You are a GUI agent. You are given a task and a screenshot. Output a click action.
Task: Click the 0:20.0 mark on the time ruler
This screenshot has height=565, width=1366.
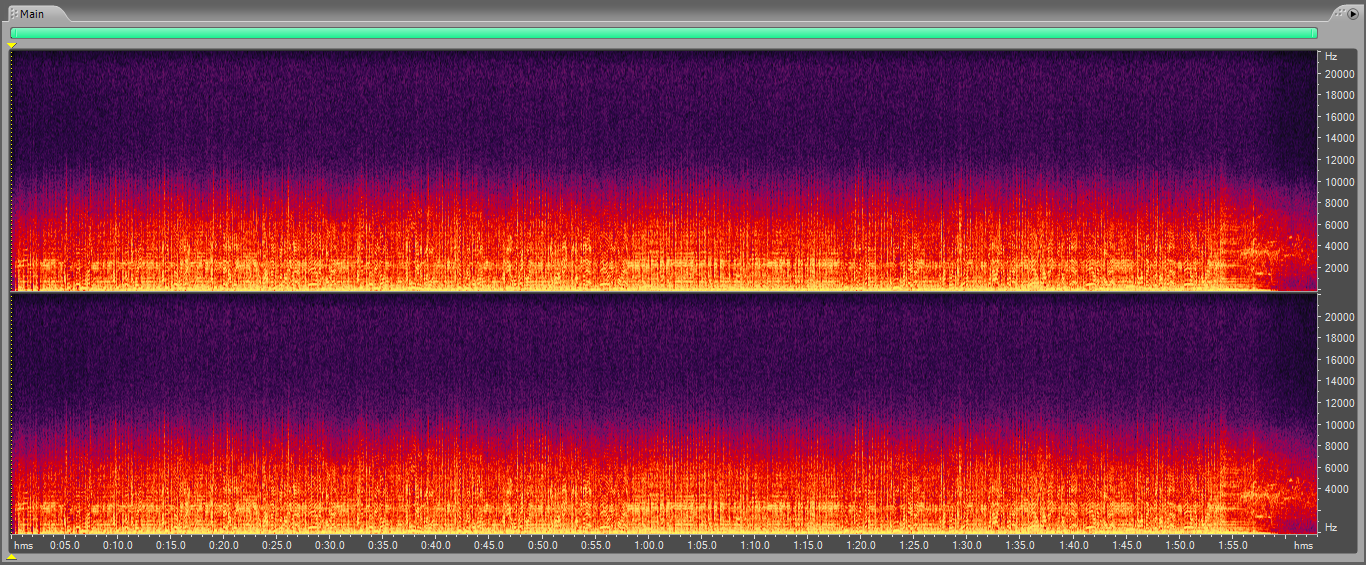click(224, 546)
